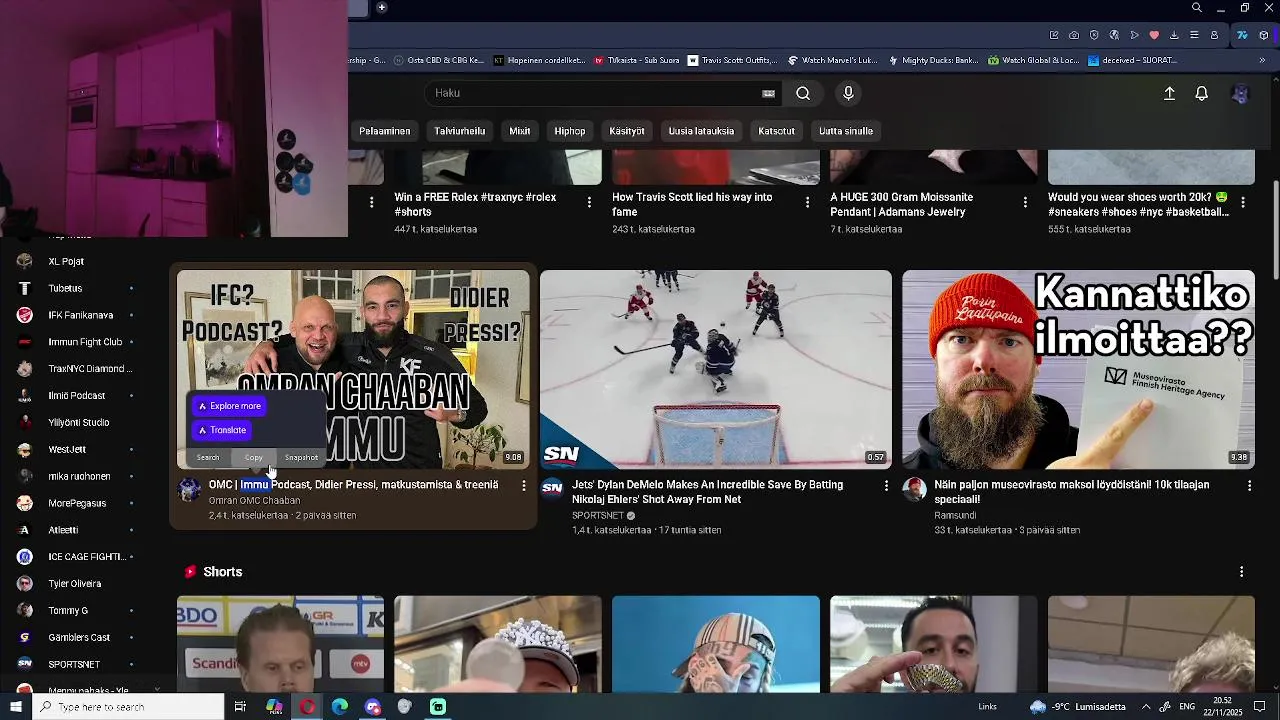
Task: Click the YouTube search magnifier button
Action: tap(803, 93)
